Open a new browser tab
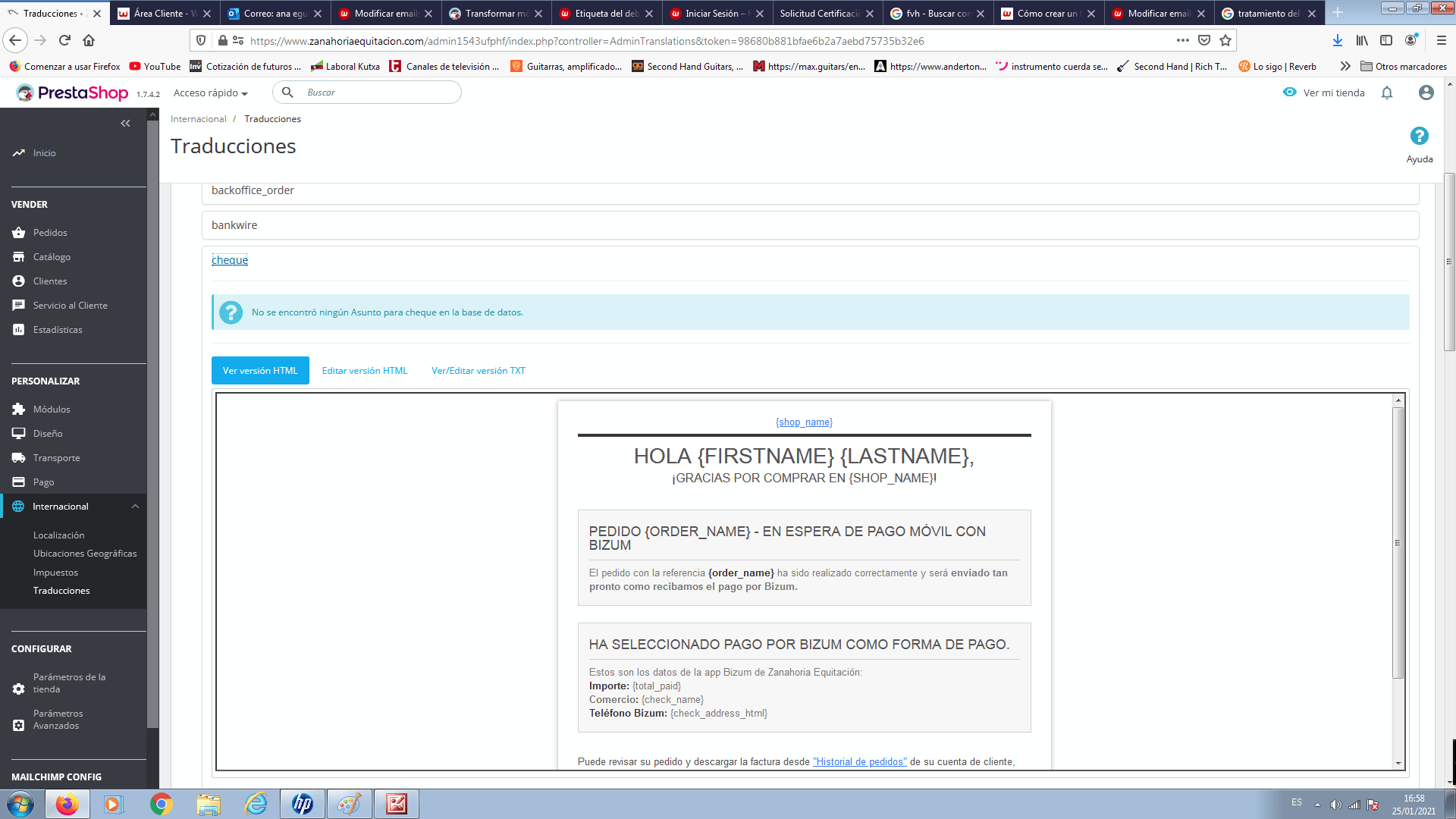 pos(1338,13)
